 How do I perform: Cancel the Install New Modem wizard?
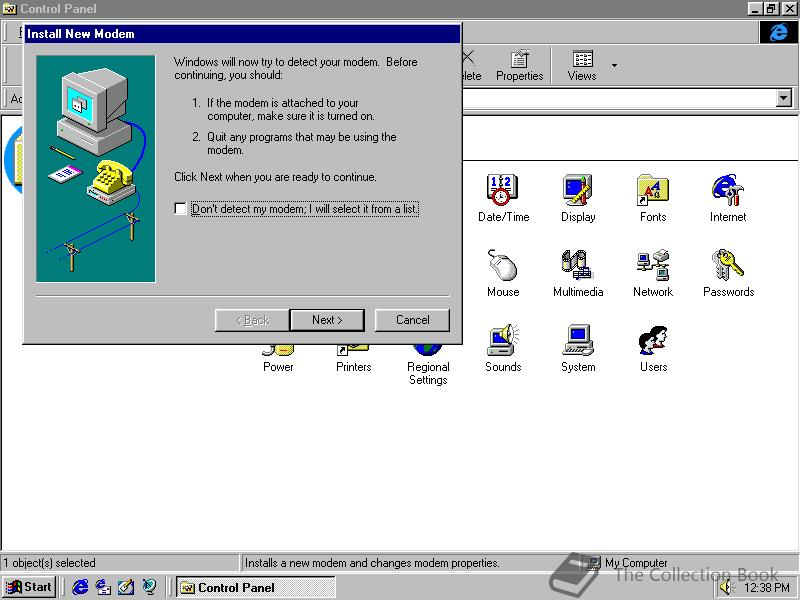[x=412, y=320]
